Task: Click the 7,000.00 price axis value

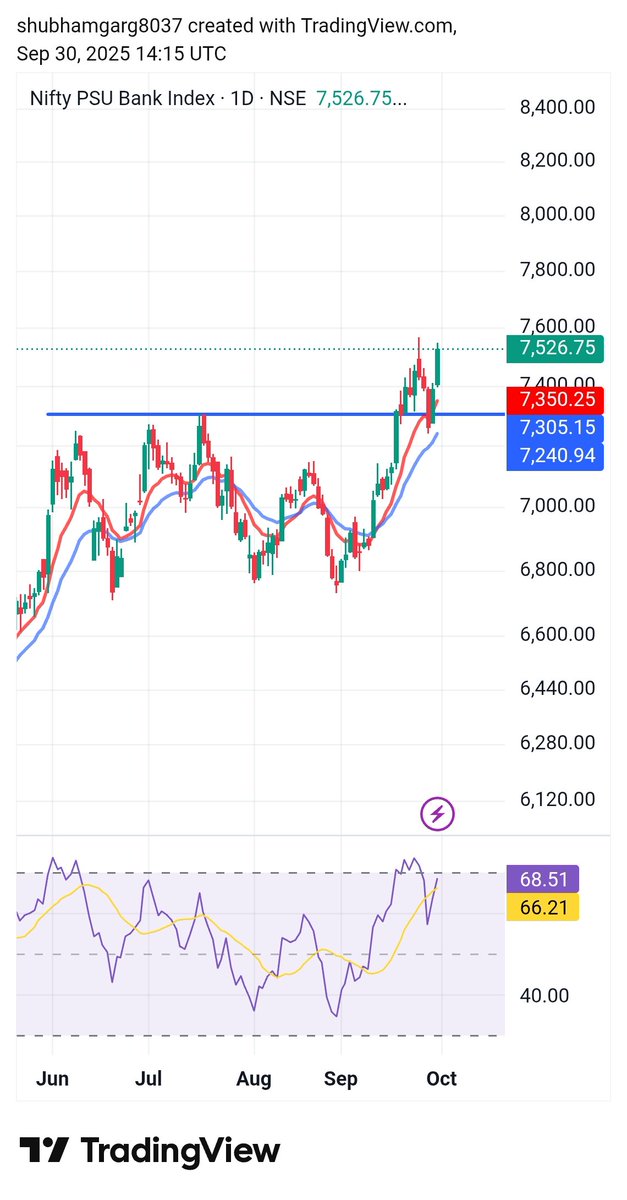Action: (558, 506)
